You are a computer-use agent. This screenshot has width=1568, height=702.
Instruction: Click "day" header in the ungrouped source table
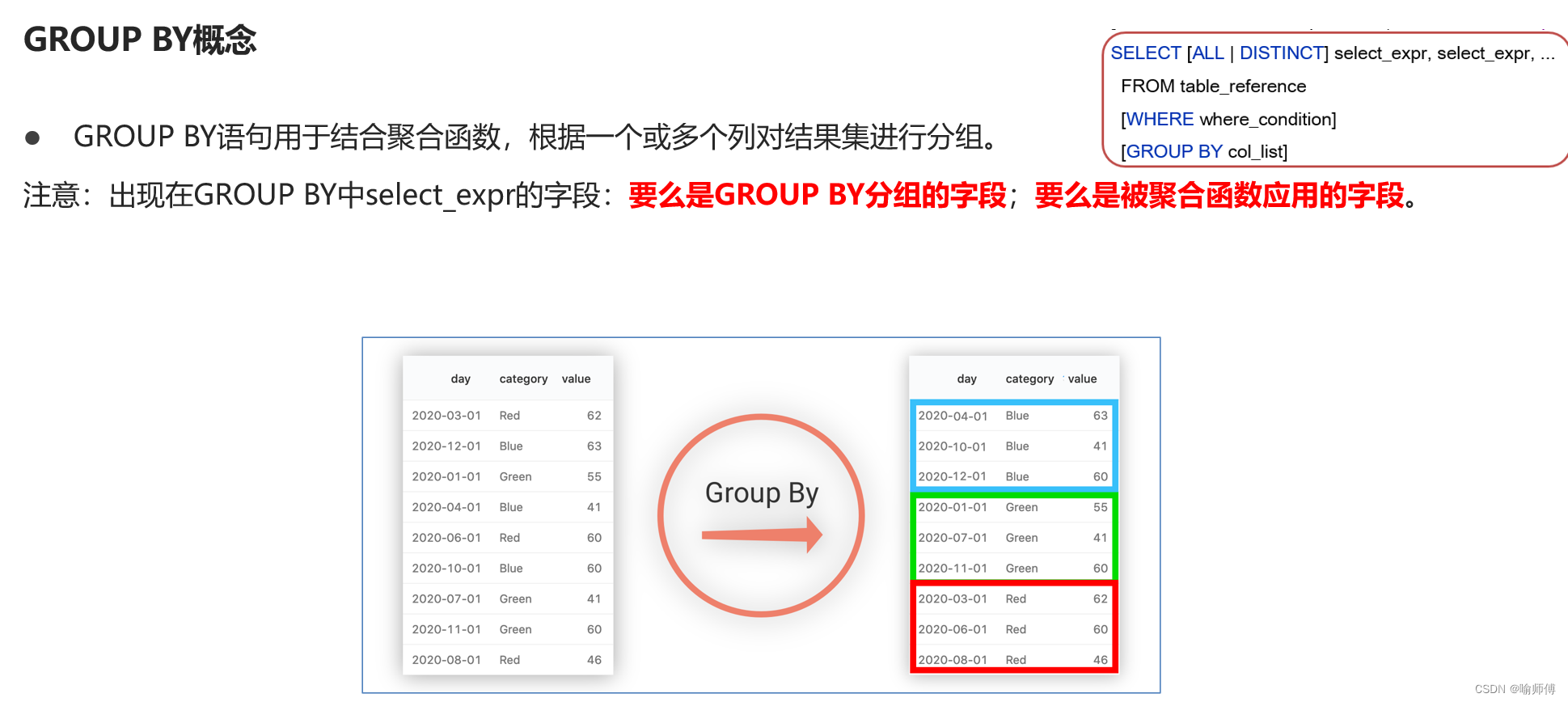pyautogui.click(x=460, y=378)
